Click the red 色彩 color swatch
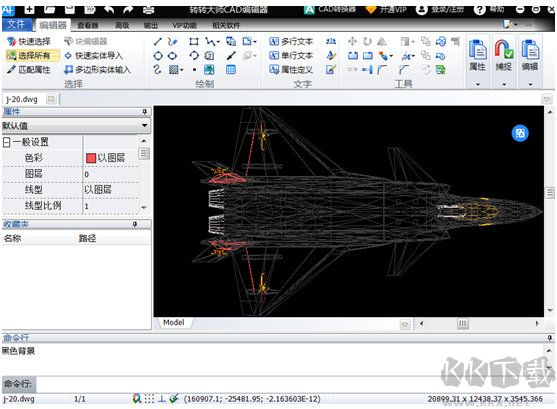This screenshot has height=409, width=557. pyautogui.click(x=91, y=158)
